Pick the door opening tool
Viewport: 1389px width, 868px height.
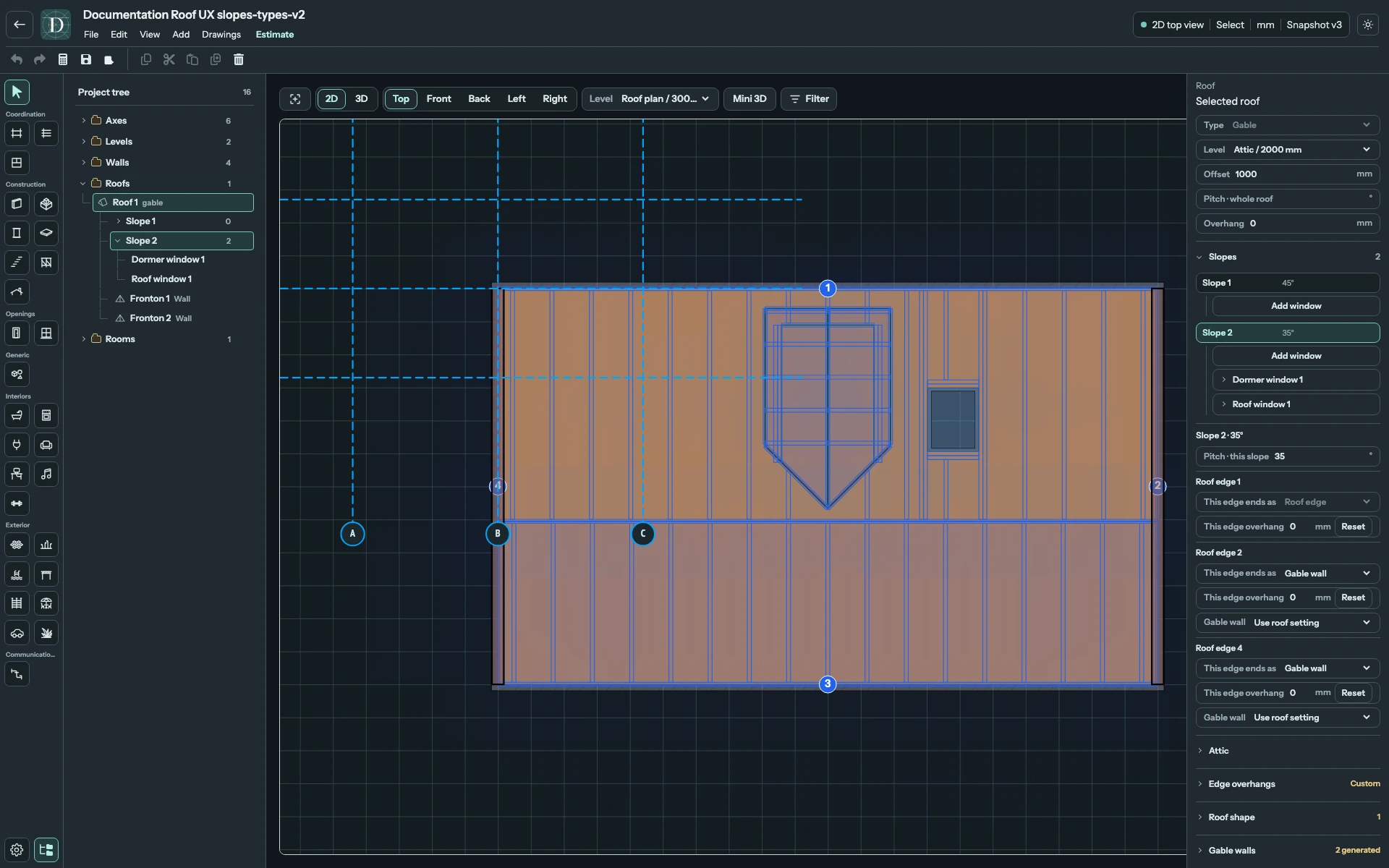tap(17, 333)
